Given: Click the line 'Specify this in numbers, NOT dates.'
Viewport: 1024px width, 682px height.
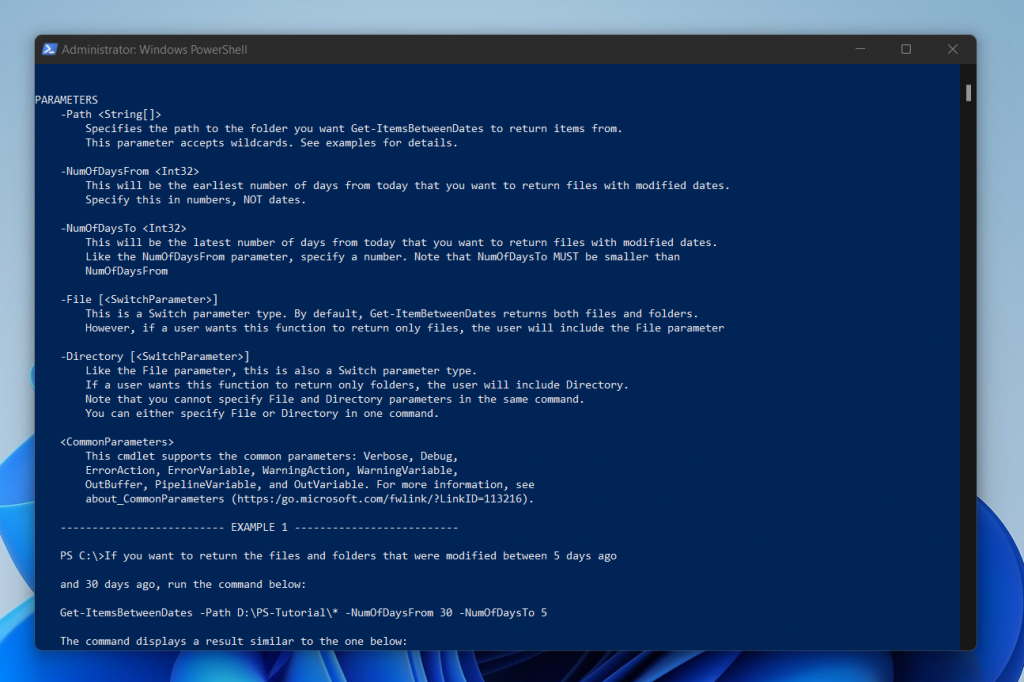Looking at the screenshot, I should 195,200.
